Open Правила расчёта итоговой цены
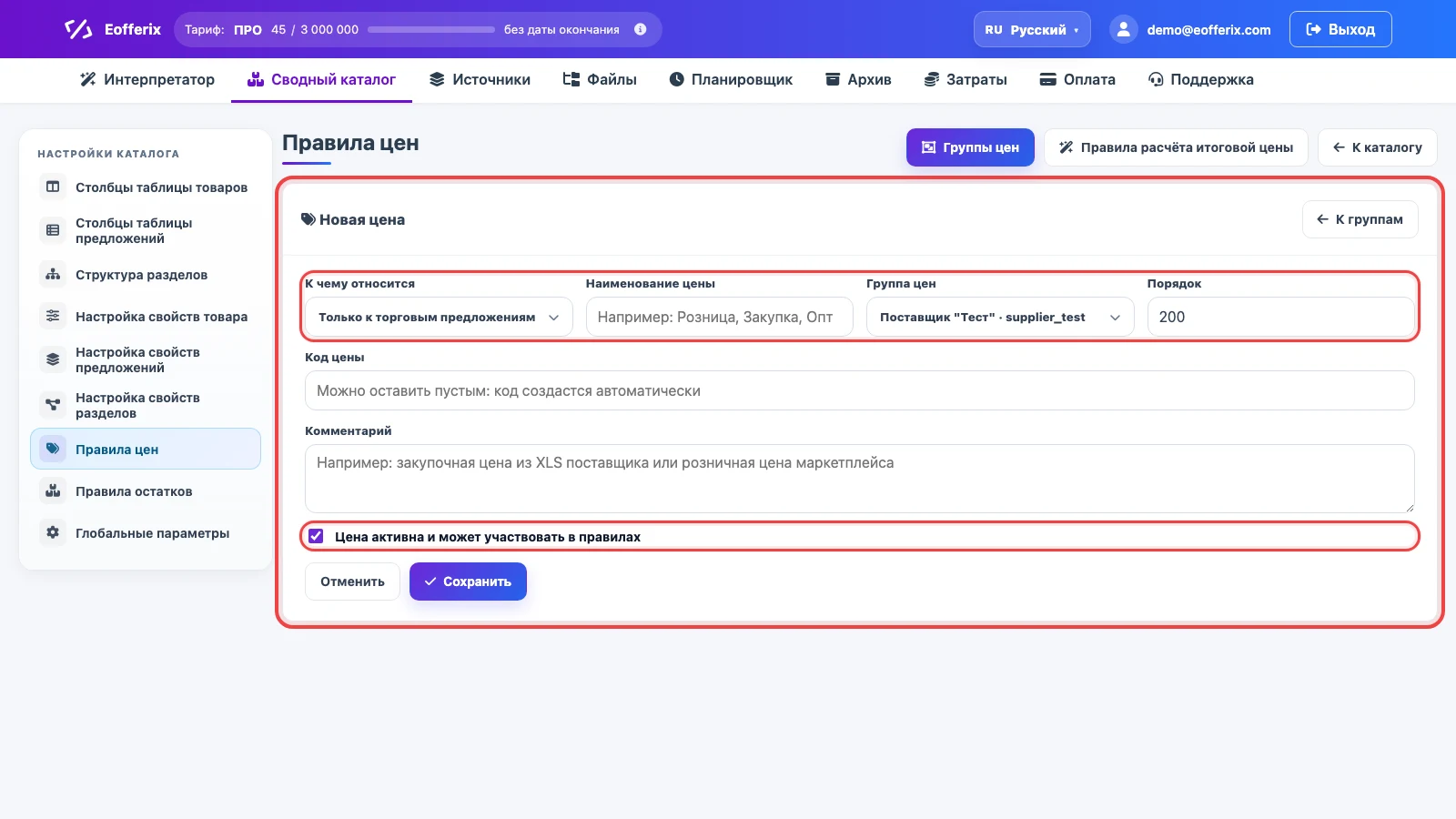The image size is (1456, 819). (x=1176, y=147)
